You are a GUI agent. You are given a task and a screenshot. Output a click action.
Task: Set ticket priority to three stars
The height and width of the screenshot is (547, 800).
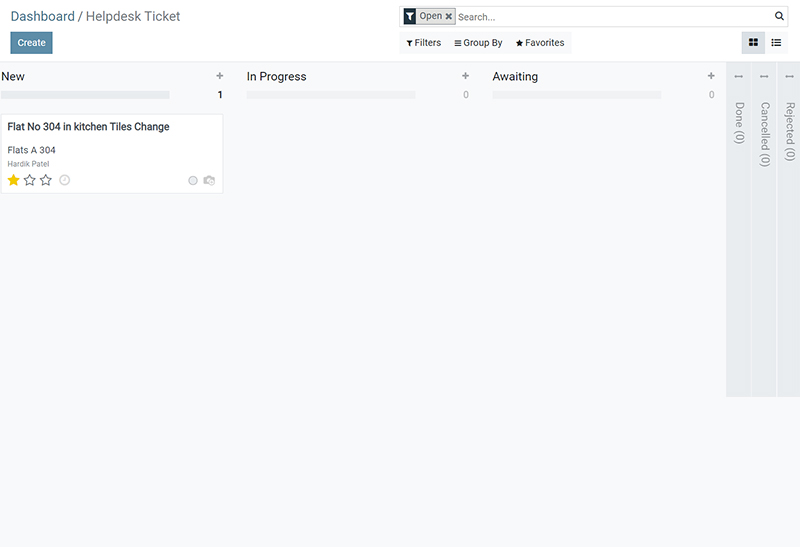[46, 180]
